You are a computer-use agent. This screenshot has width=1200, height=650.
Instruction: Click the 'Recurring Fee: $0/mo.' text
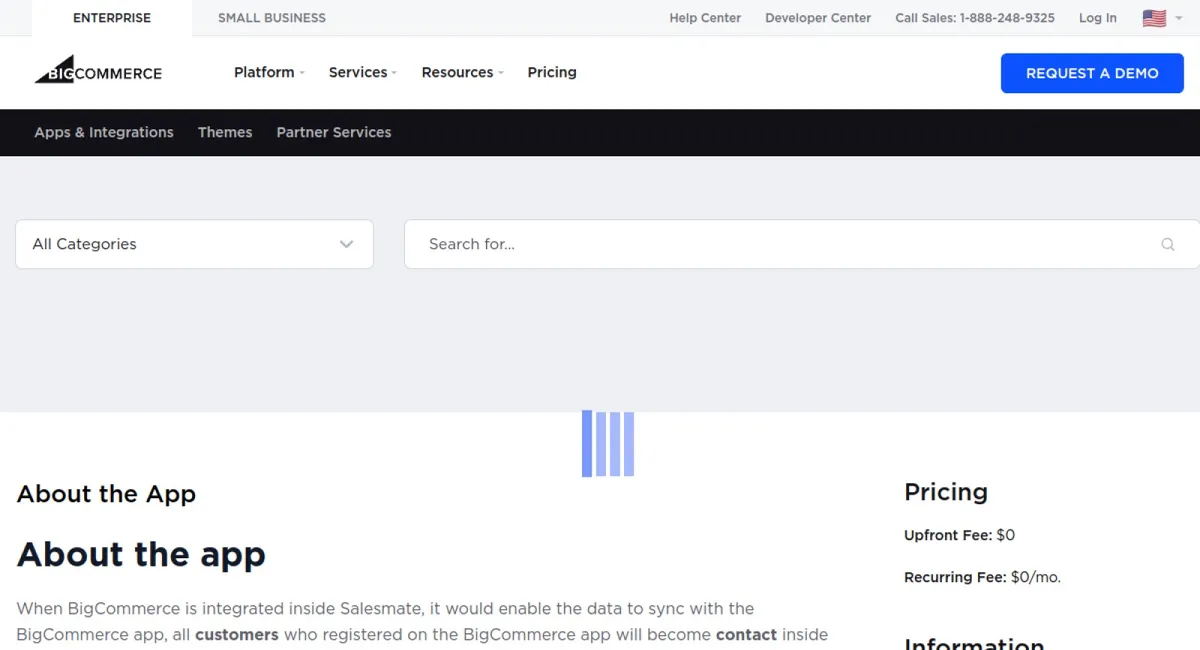point(982,577)
